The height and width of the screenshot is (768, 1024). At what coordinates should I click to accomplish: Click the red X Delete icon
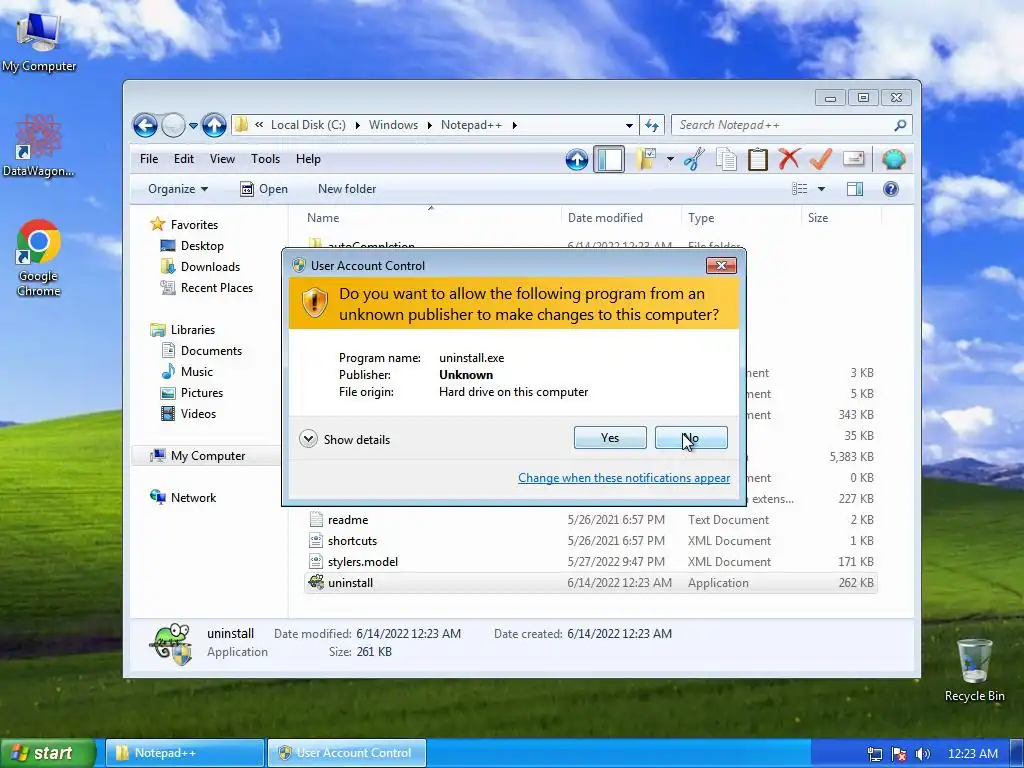(x=789, y=159)
